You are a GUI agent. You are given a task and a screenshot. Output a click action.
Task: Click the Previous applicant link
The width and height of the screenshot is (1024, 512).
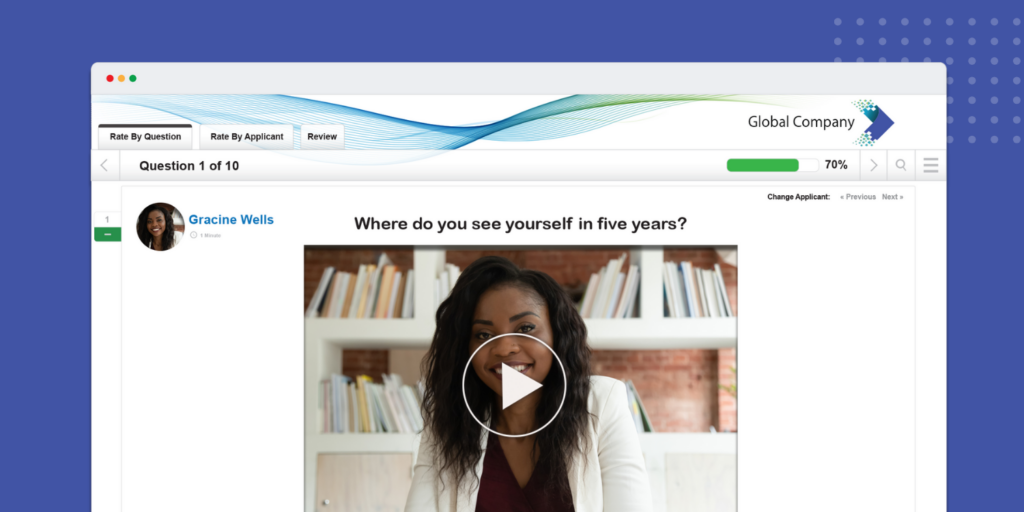click(x=857, y=197)
